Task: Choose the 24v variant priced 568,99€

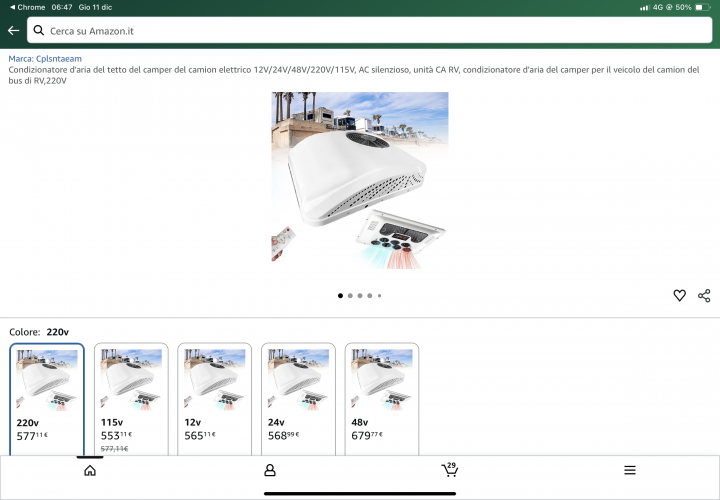Action: pos(298,399)
